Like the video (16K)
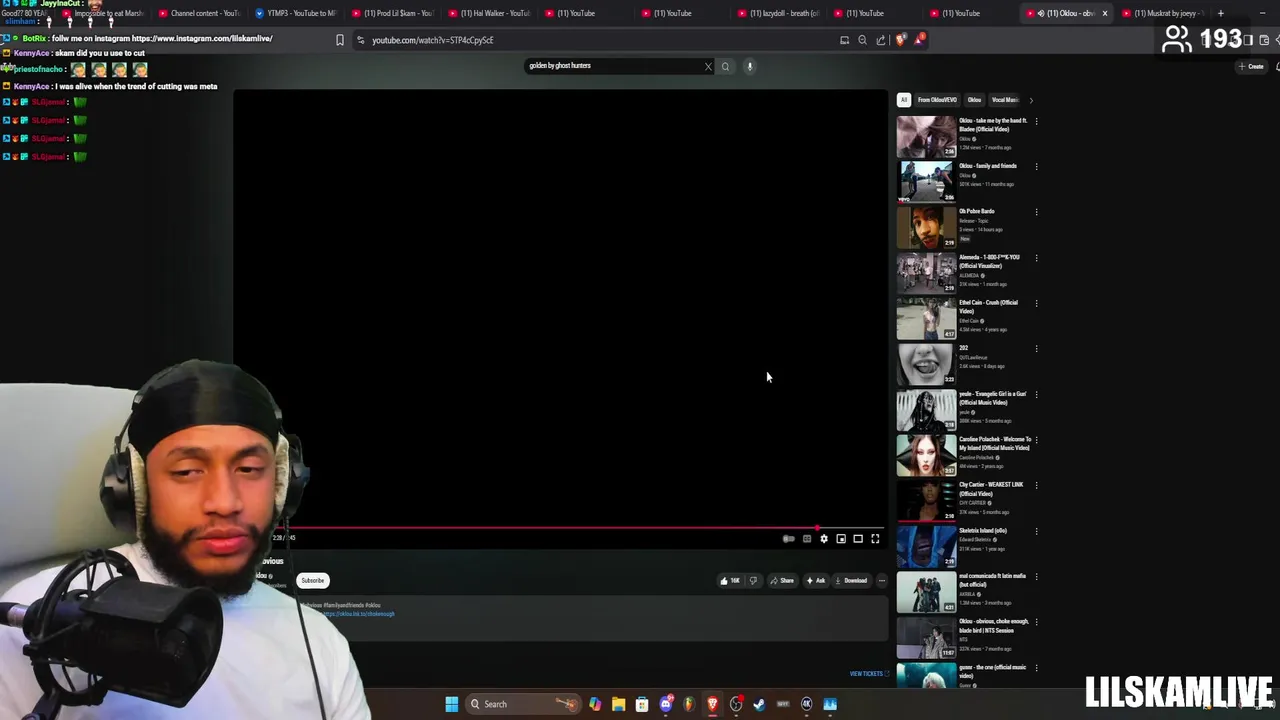The height and width of the screenshot is (720, 1280). [730, 580]
